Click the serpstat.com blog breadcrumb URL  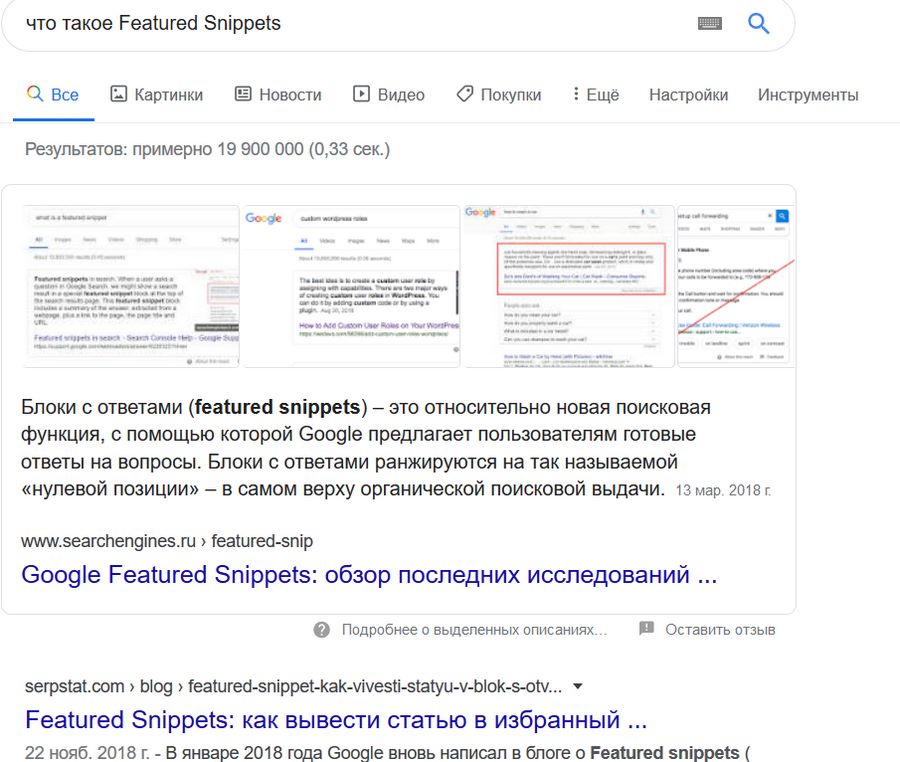click(293, 686)
